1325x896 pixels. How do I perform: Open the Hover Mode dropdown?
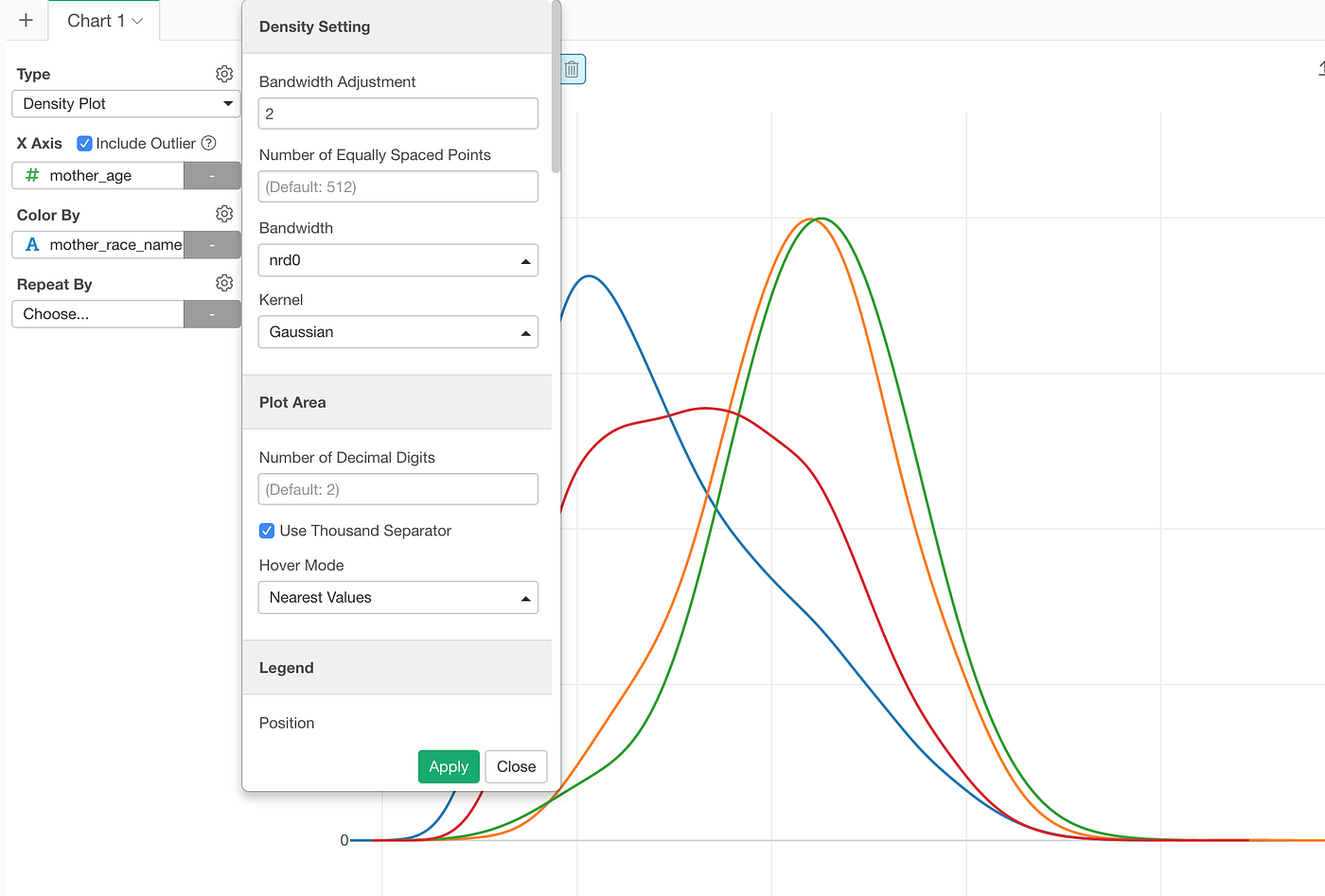point(397,597)
